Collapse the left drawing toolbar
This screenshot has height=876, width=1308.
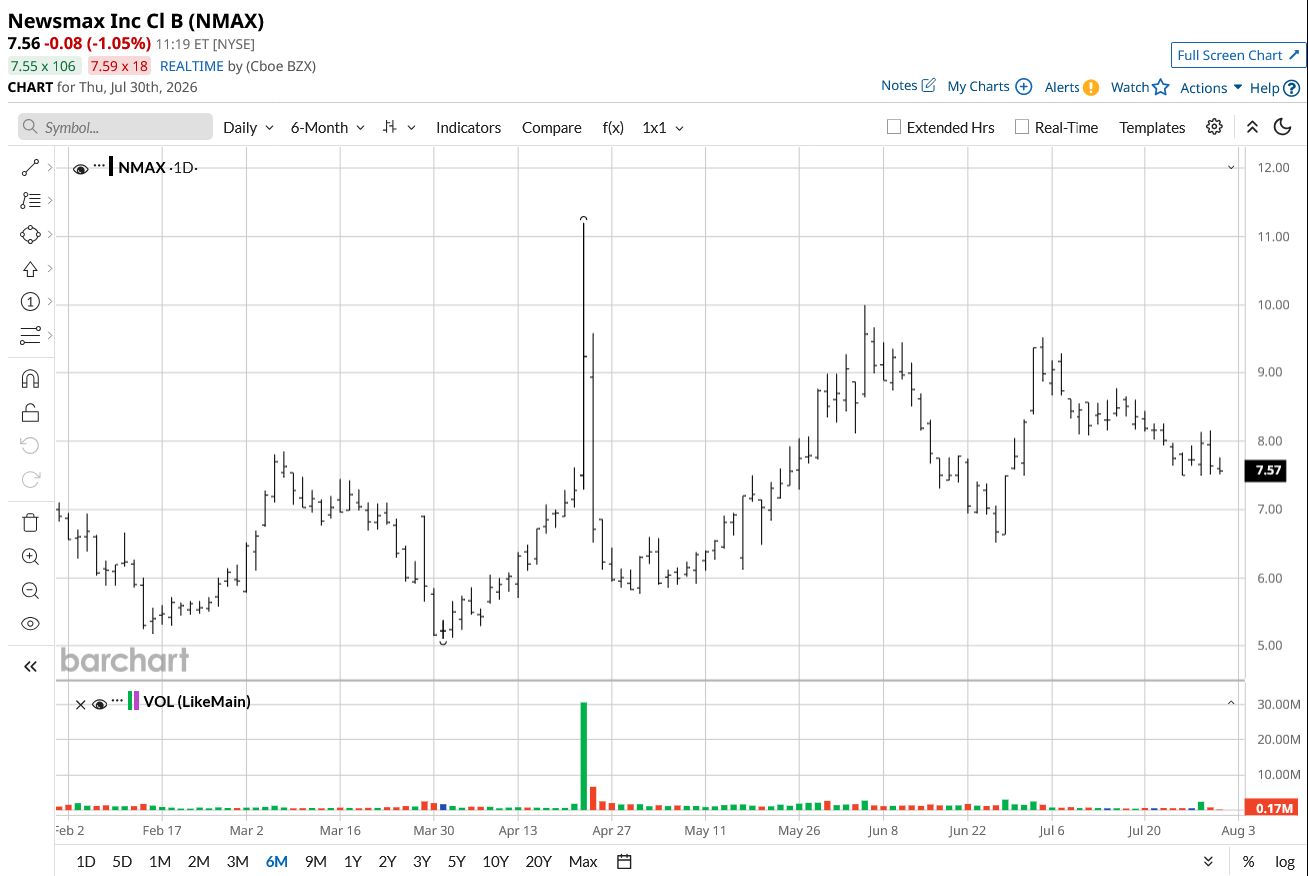pyautogui.click(x=30, y=666)
